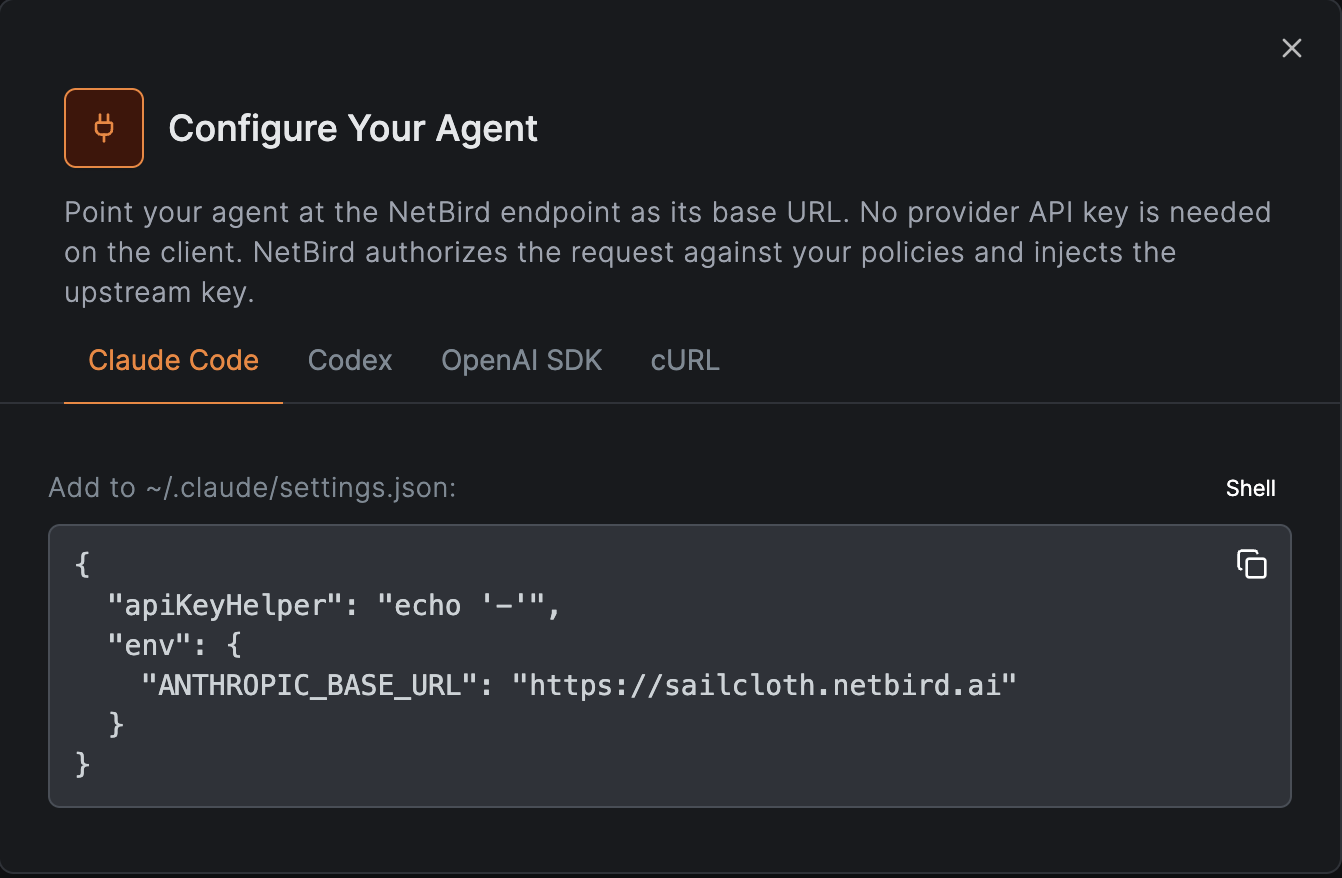Select the Claude Code tab

pos(174,360)
